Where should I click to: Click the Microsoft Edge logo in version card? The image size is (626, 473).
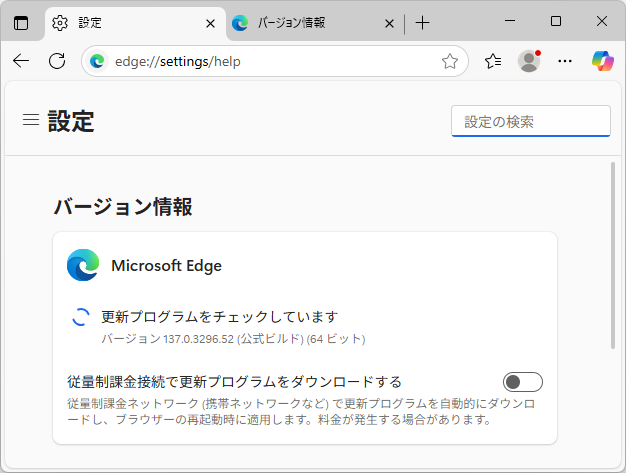click(83, 265)
